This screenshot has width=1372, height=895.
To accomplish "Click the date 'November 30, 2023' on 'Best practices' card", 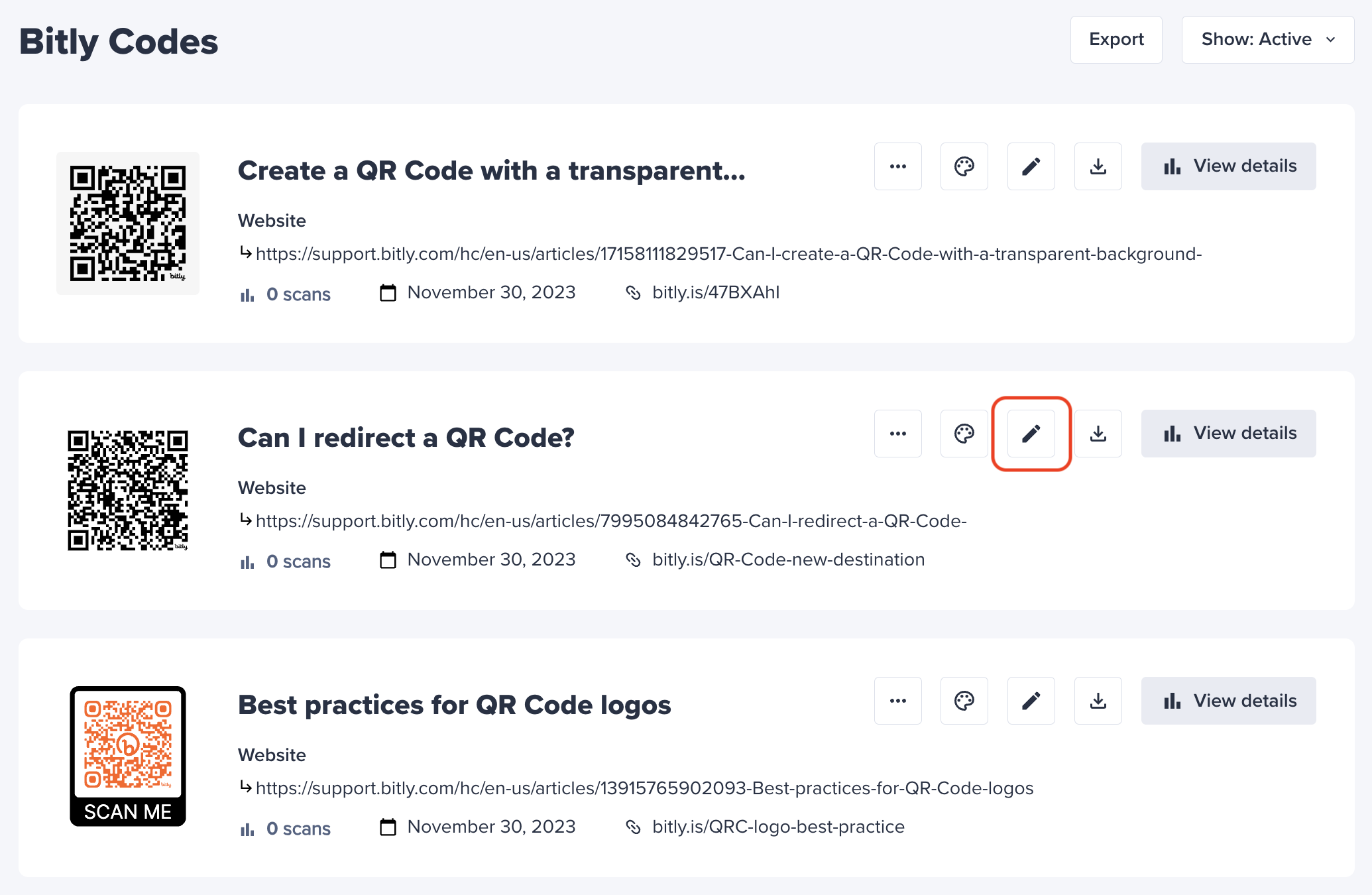I will click(491, 827).
